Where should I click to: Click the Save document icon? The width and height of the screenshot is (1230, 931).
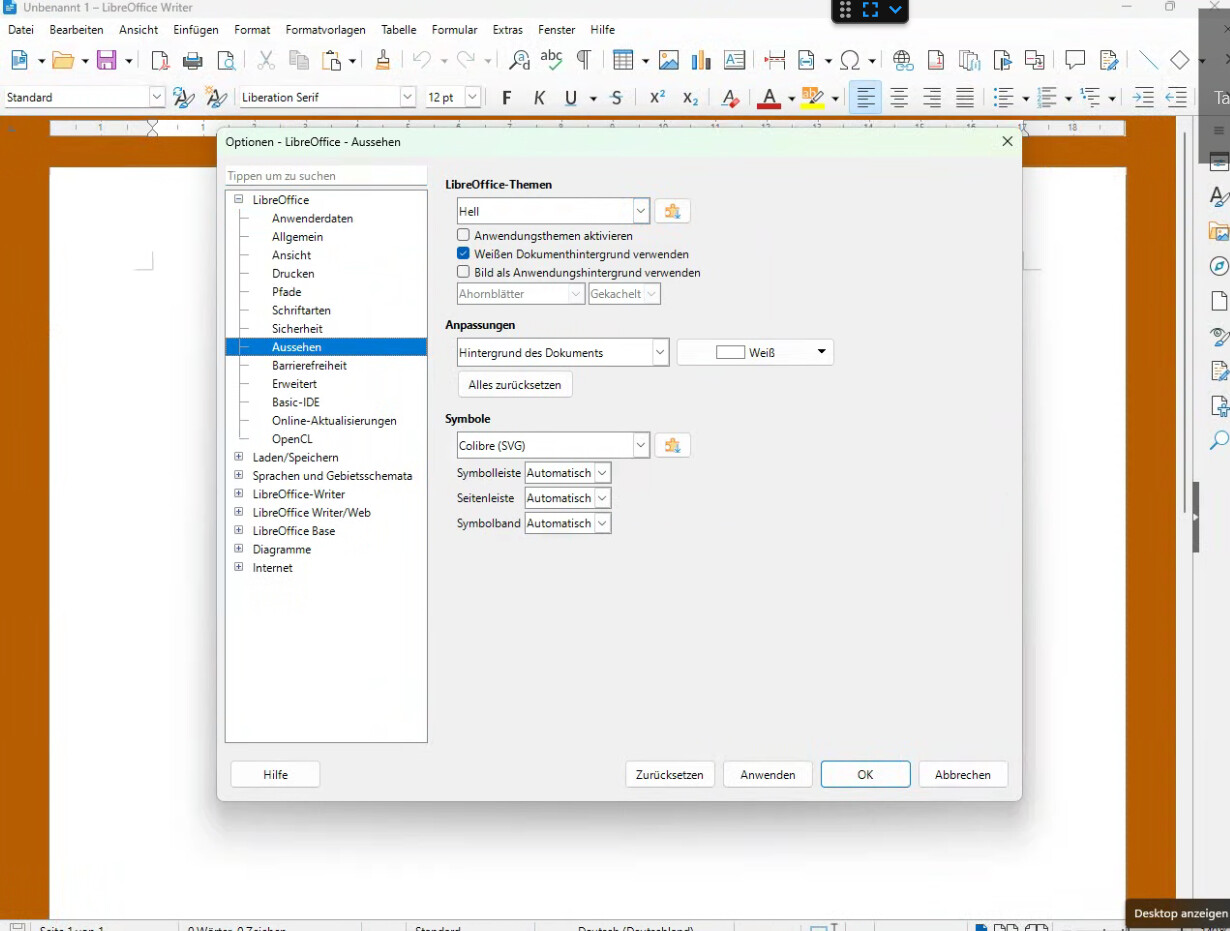pos(107,61)
